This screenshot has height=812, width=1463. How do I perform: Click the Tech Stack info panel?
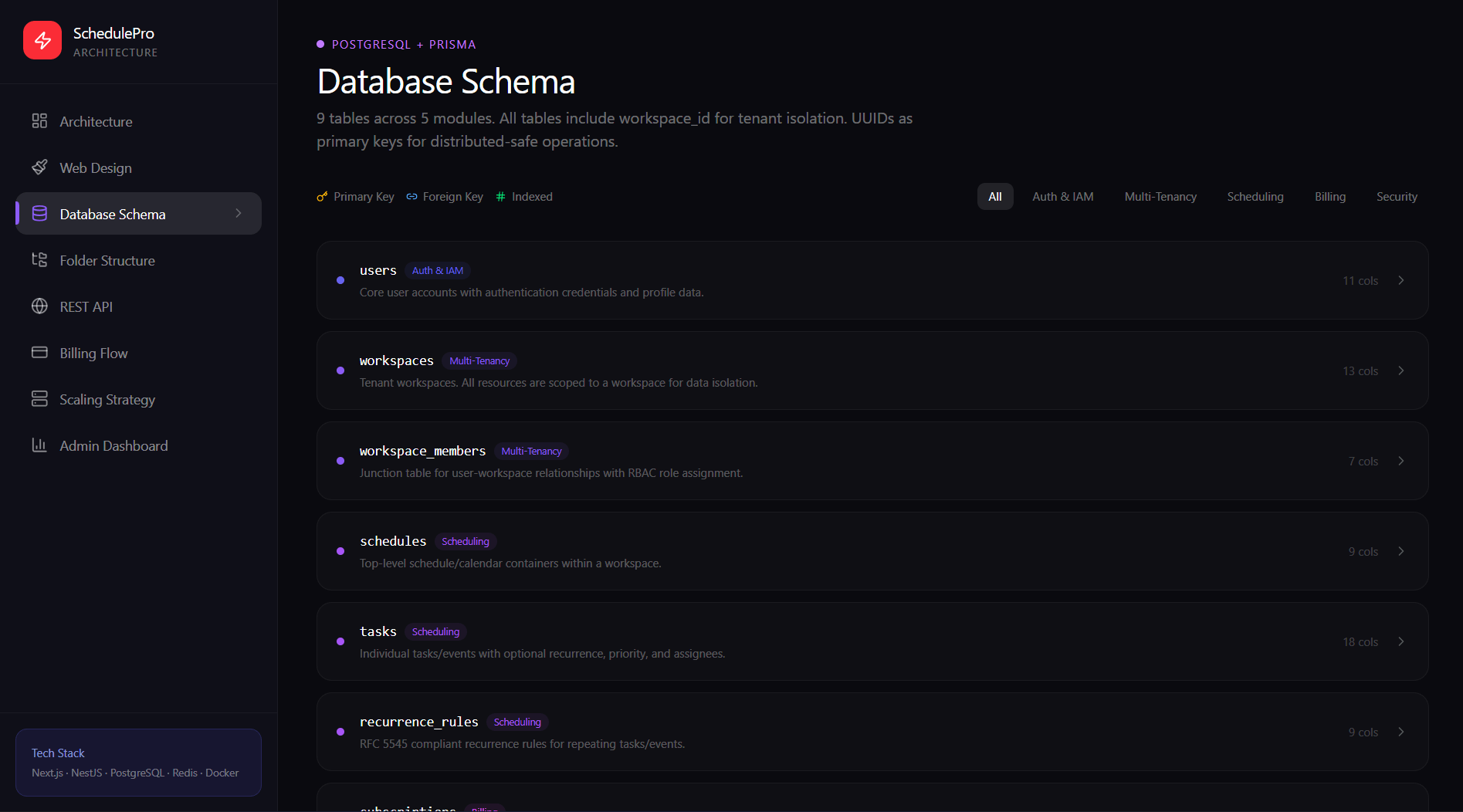[x=137, y=762]
